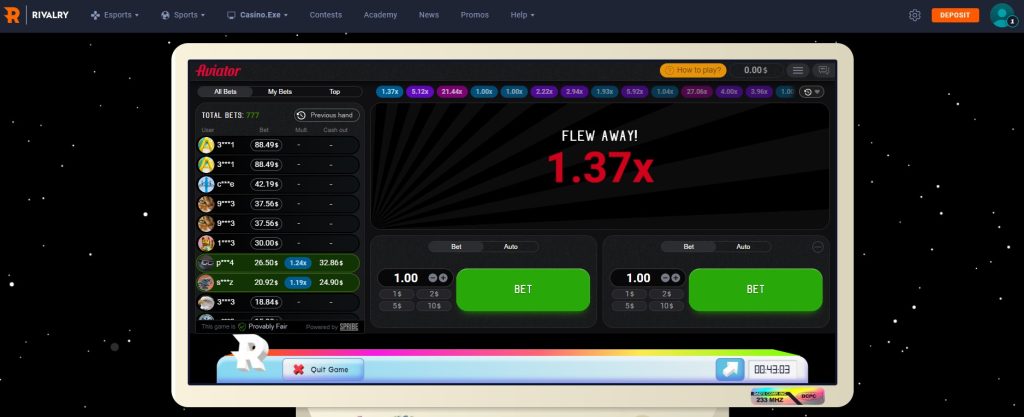Click avatar of user 1***3
The image size is (1024, 417).
206,243
